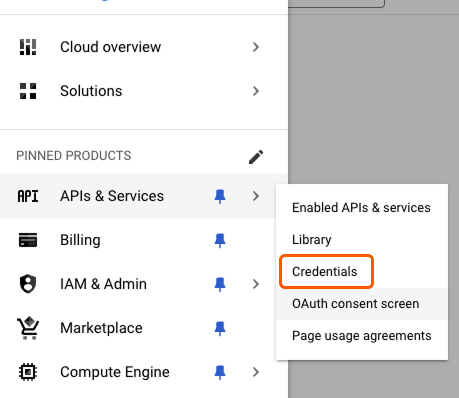Screen dimensions: 459x398
Task: Open Compute Engine label
Action: 115,372
